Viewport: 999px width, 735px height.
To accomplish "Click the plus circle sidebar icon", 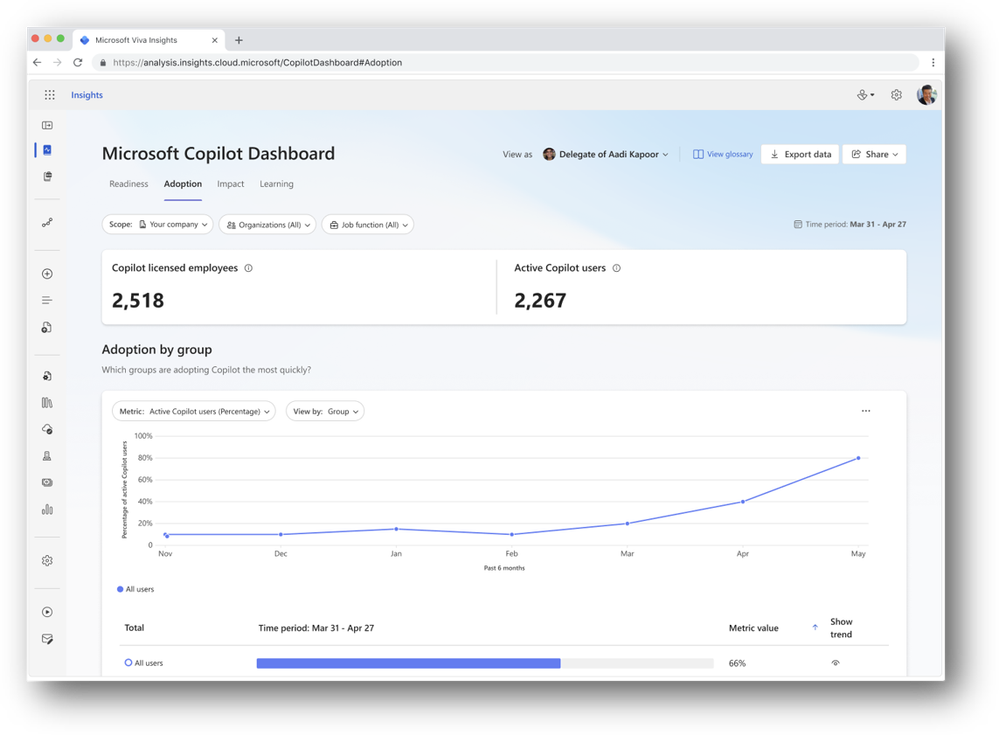I will (47, 274).
